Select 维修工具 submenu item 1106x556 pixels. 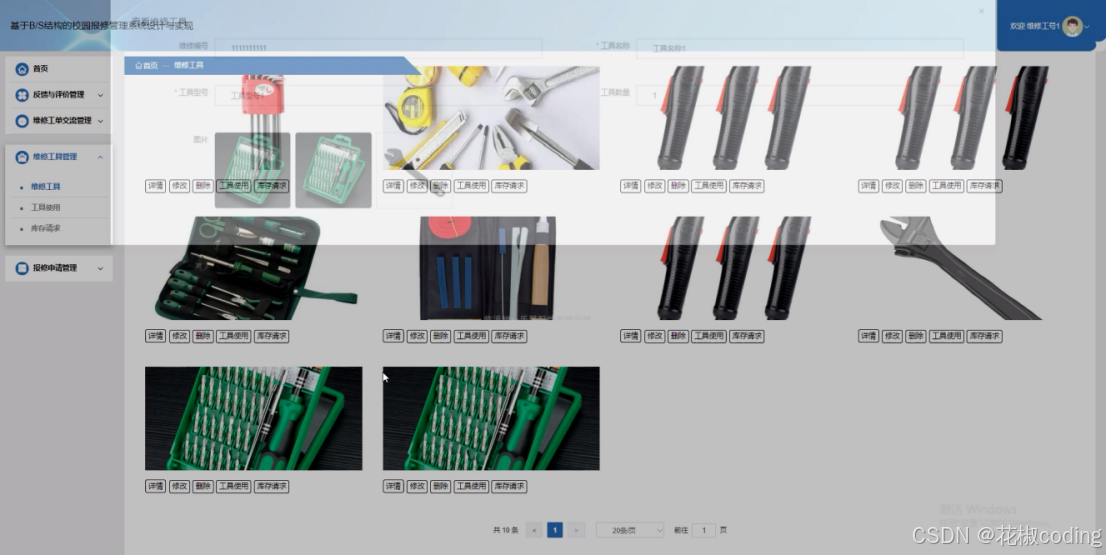(x=46, y=187)
